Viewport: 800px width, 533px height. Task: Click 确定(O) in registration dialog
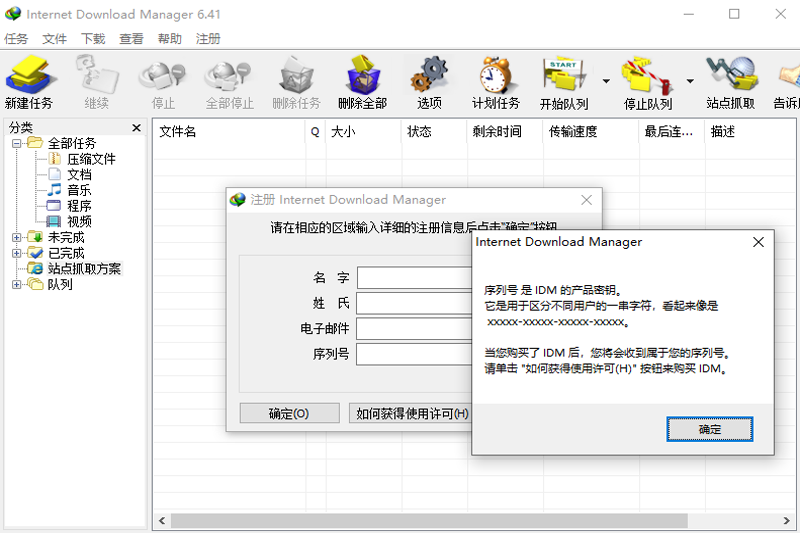pyautogui.click(x=289, y=413)
